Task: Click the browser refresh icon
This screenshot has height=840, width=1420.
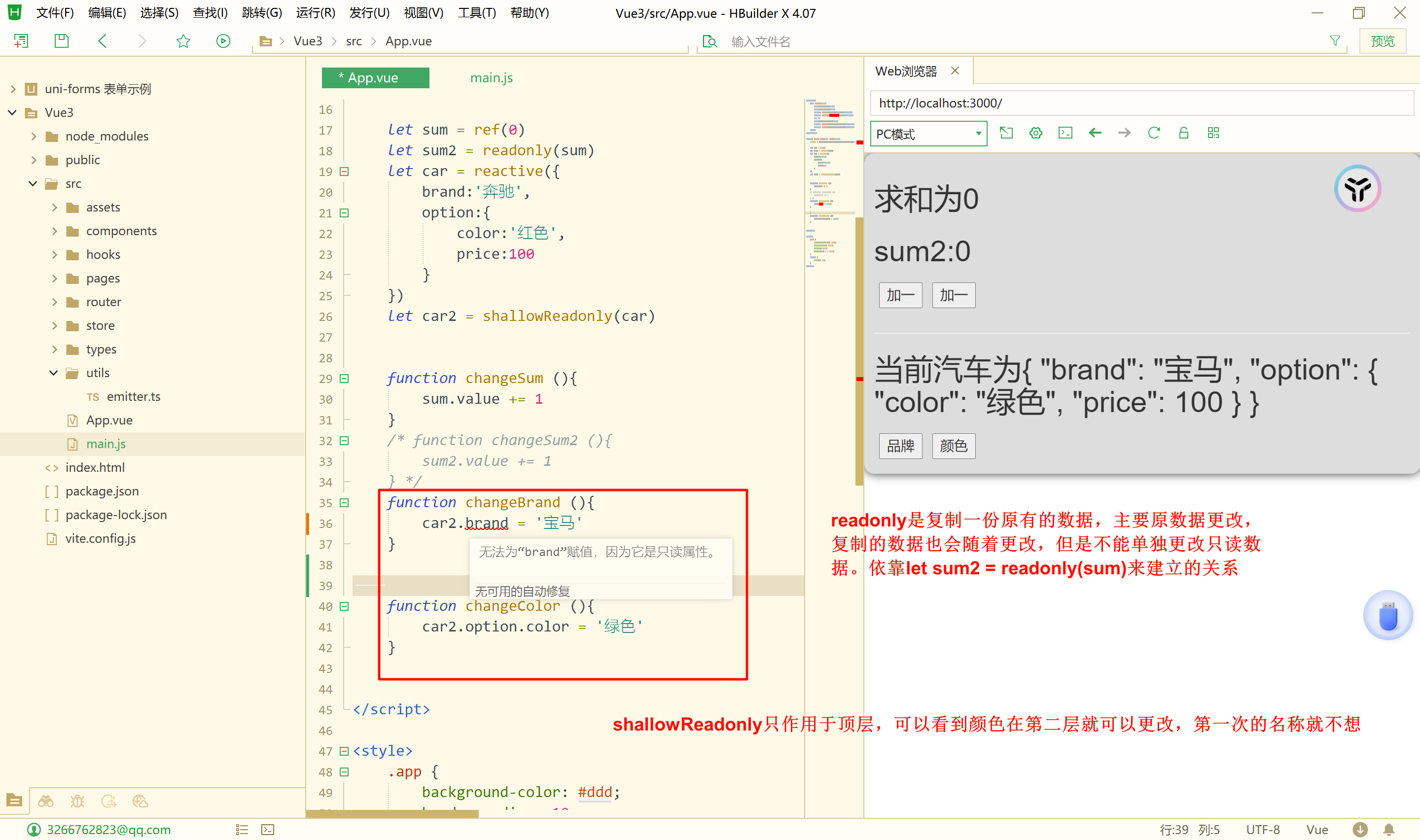Action: click(x=1153, y=133)
